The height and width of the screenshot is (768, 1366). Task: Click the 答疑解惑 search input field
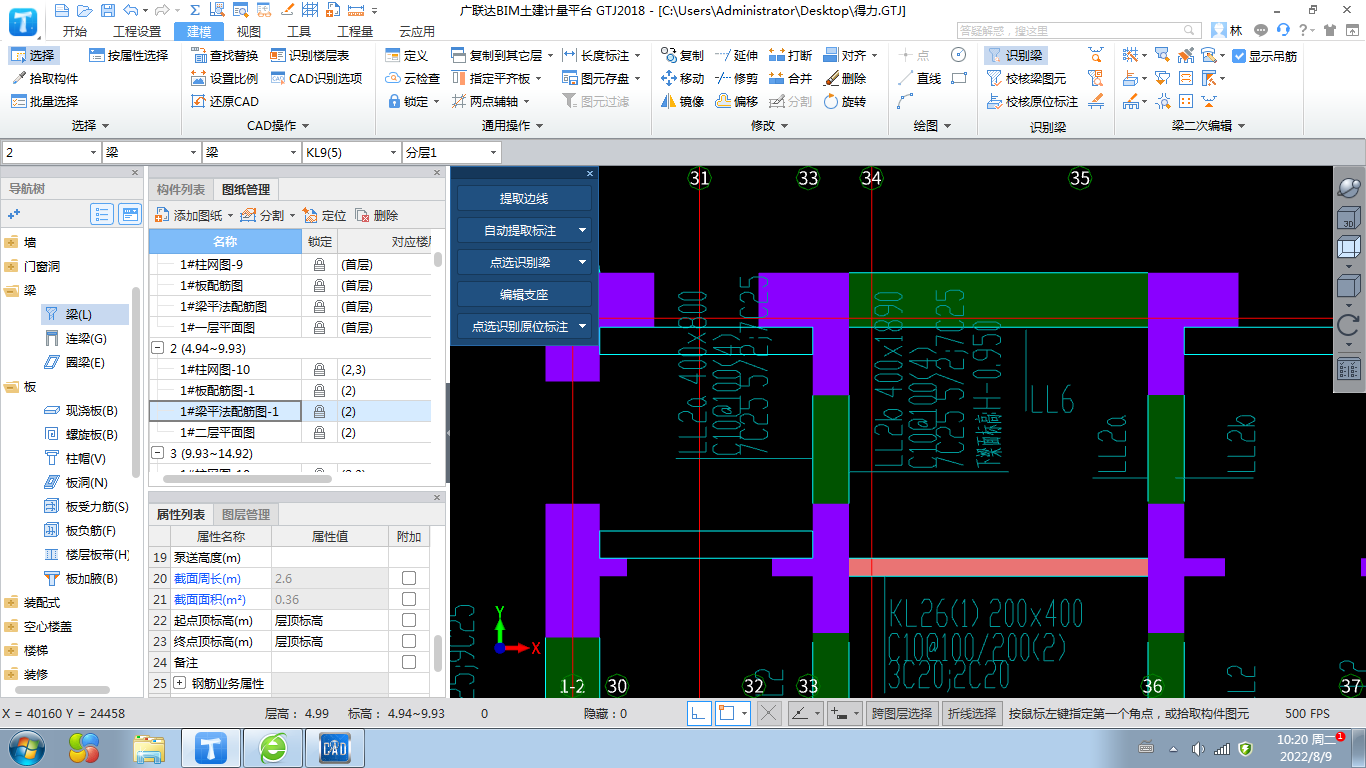tap(1081, 31)
